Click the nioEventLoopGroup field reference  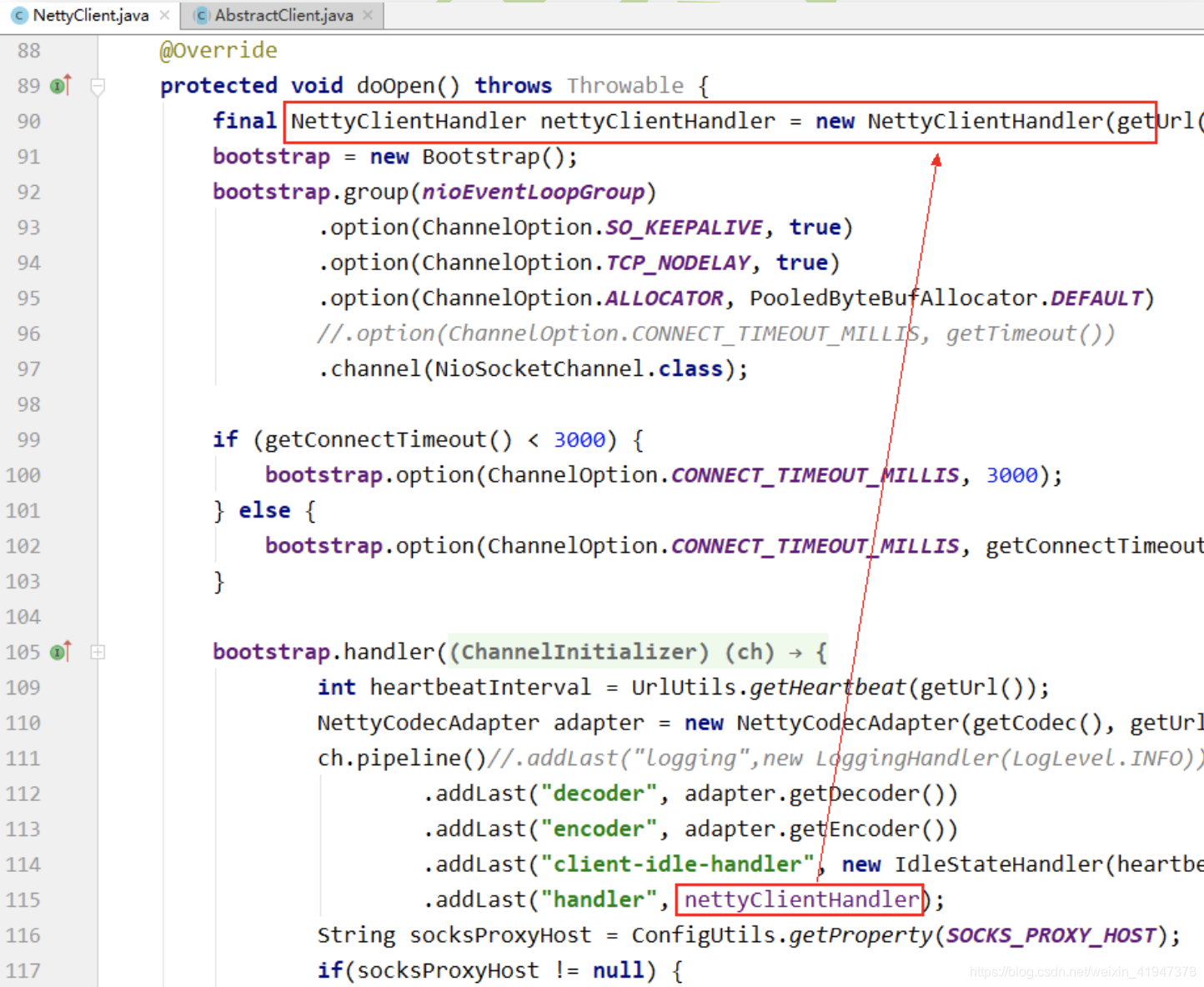pyautogui.click(x=533, y=193)
